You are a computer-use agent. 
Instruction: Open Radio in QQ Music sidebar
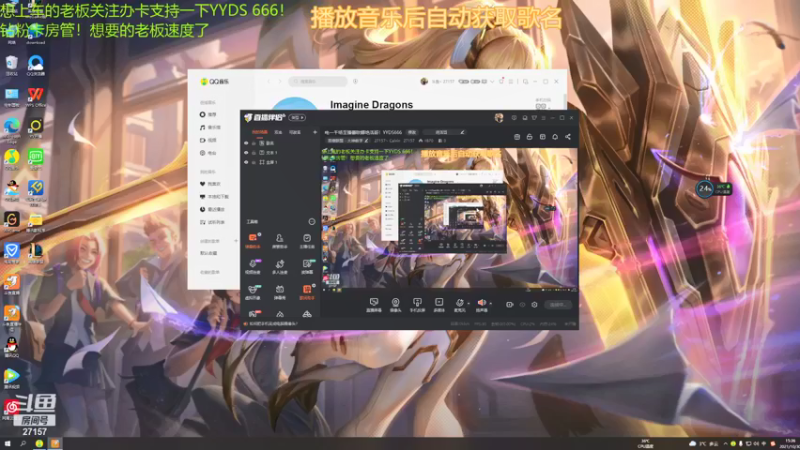pos(209,153)
